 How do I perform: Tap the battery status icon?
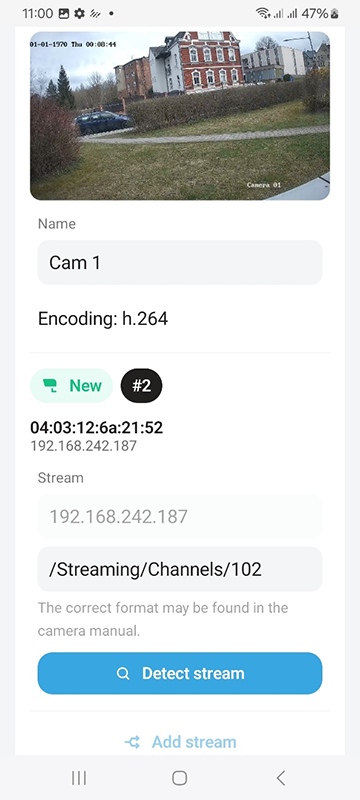335,14
